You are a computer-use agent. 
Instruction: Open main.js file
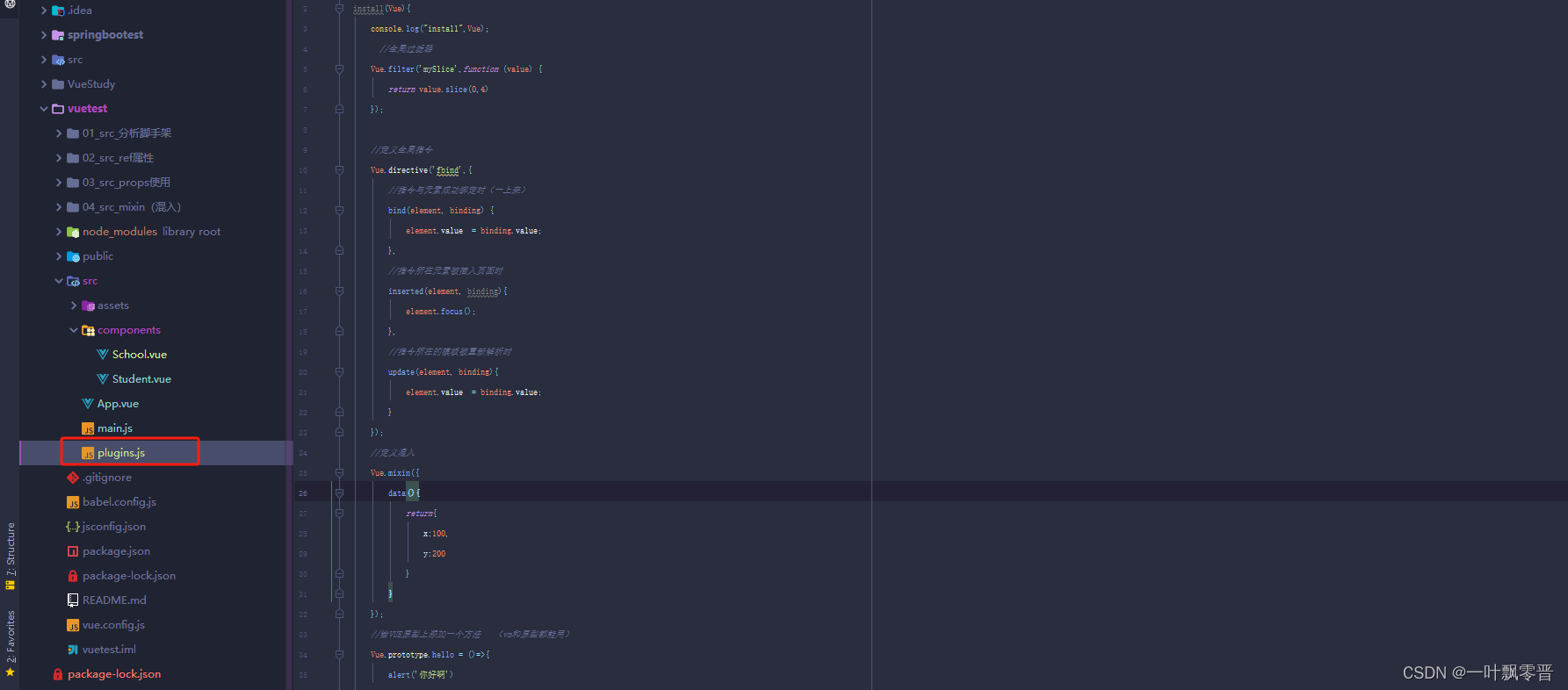pyautogui.click(x=115, y=428)
